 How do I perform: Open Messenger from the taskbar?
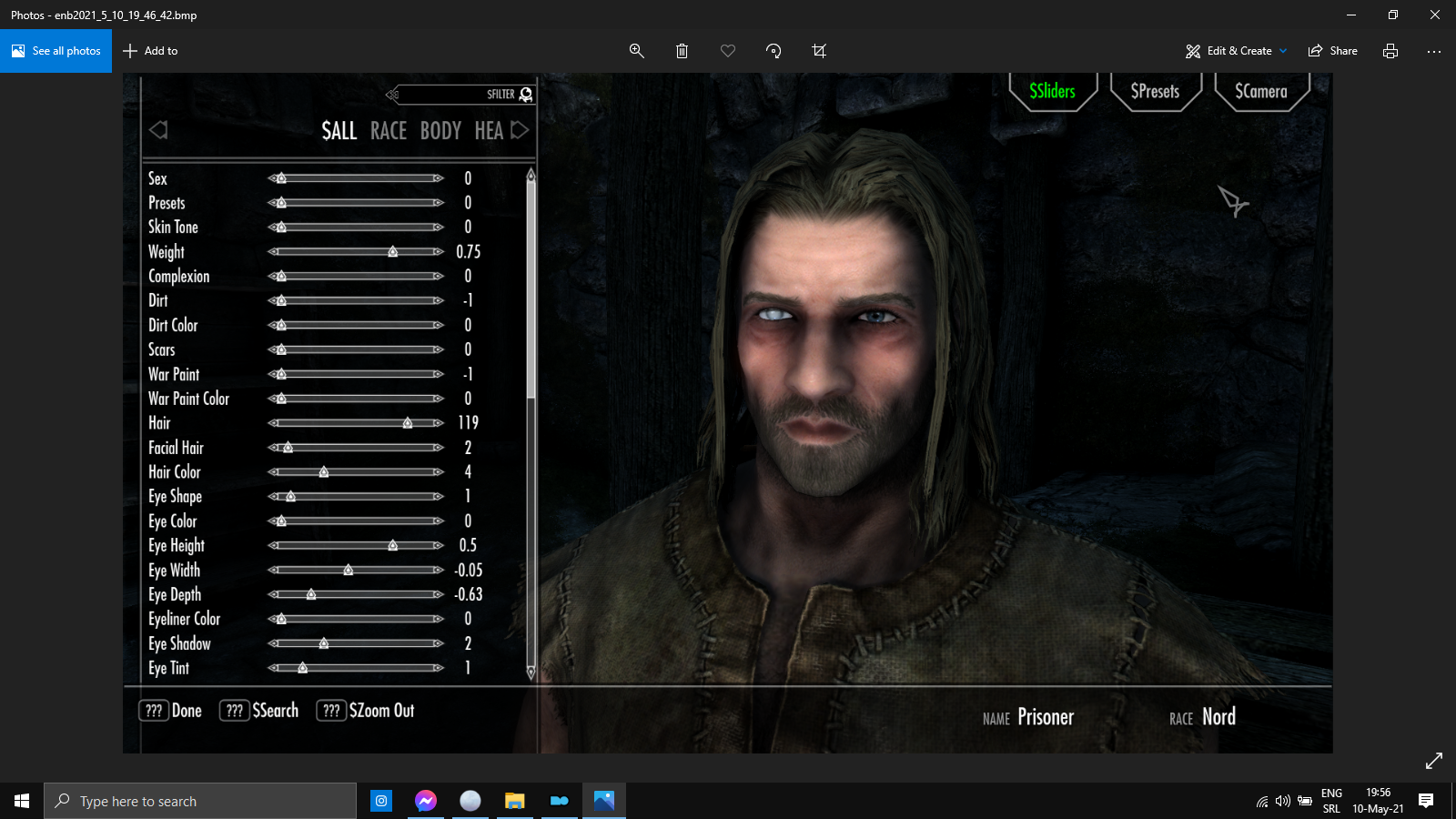426,801
